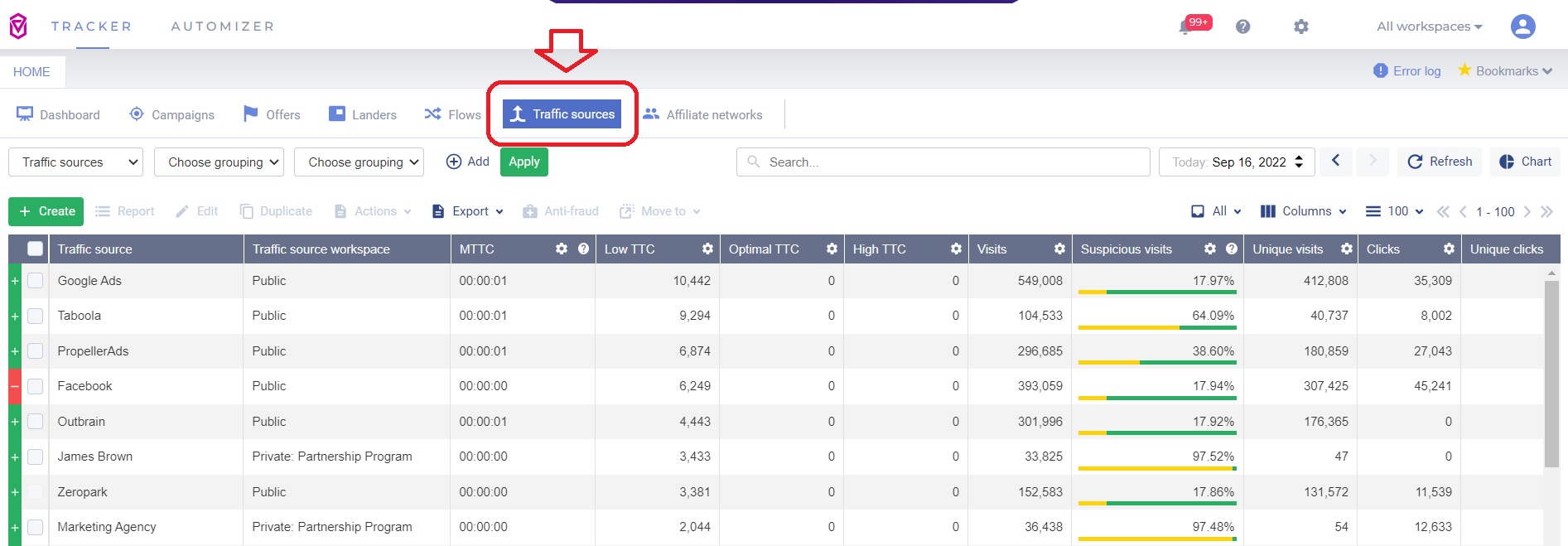Open the HOME tab
Image resolution: width=1568 pixels, height=546 pixels.
(32, 72)
